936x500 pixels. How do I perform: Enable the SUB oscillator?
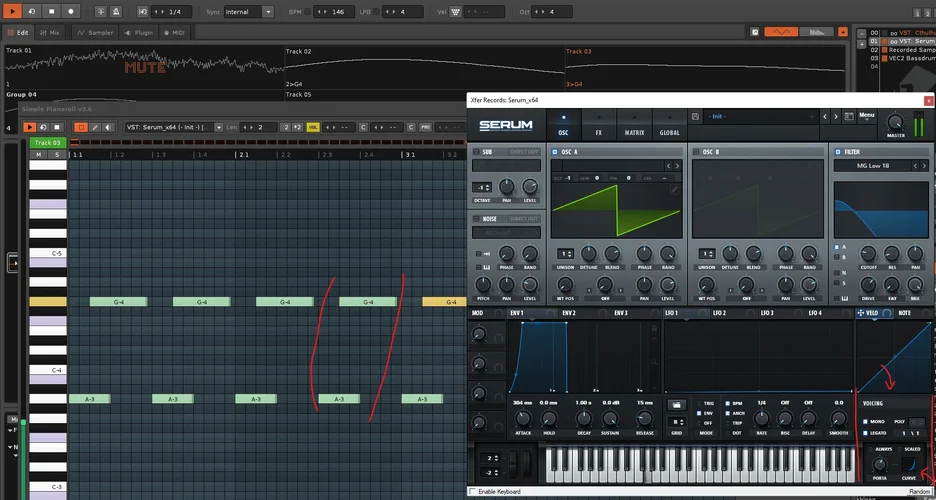point(476,152)
